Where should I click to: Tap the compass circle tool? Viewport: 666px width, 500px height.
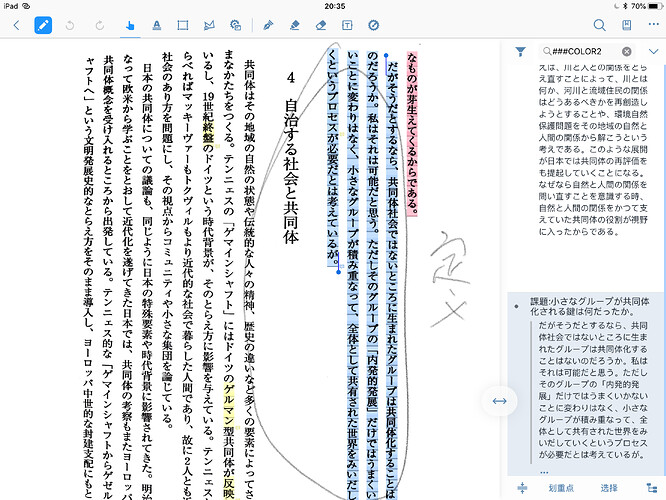click(x=373, y=25)
